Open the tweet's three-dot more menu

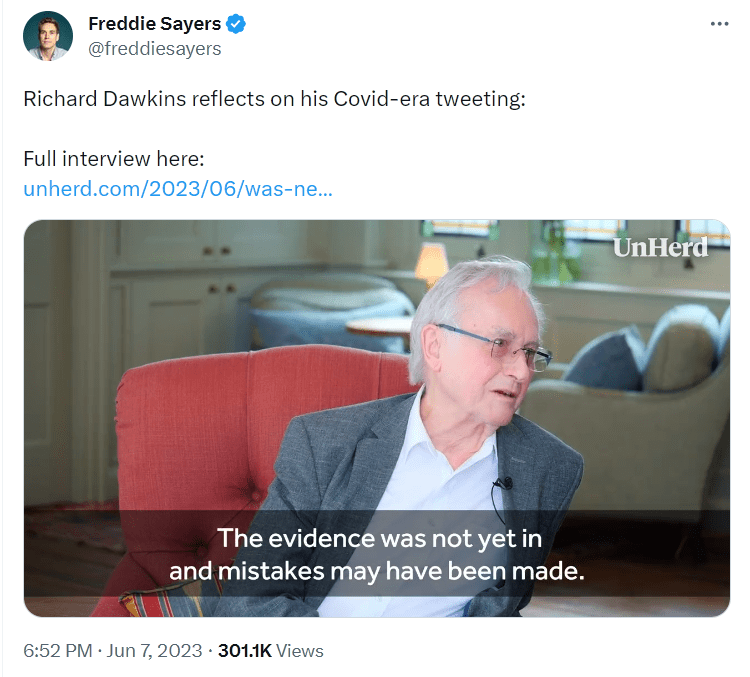pyautogui.click(x=719, y=24)
